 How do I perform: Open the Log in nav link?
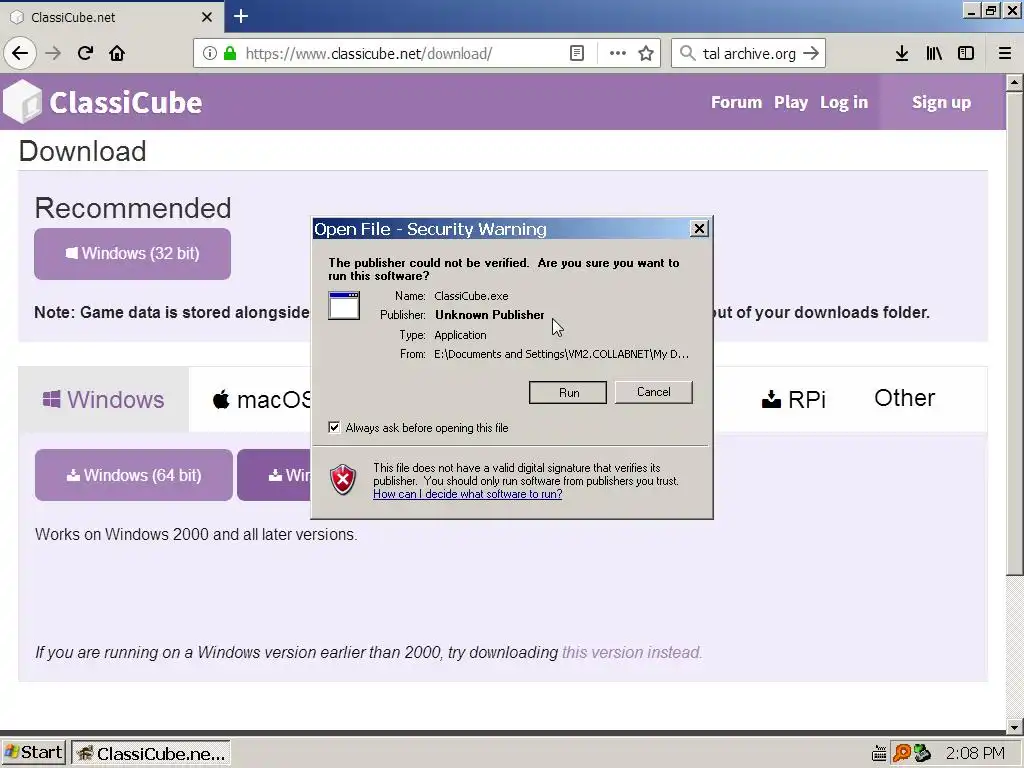(844, 103)
